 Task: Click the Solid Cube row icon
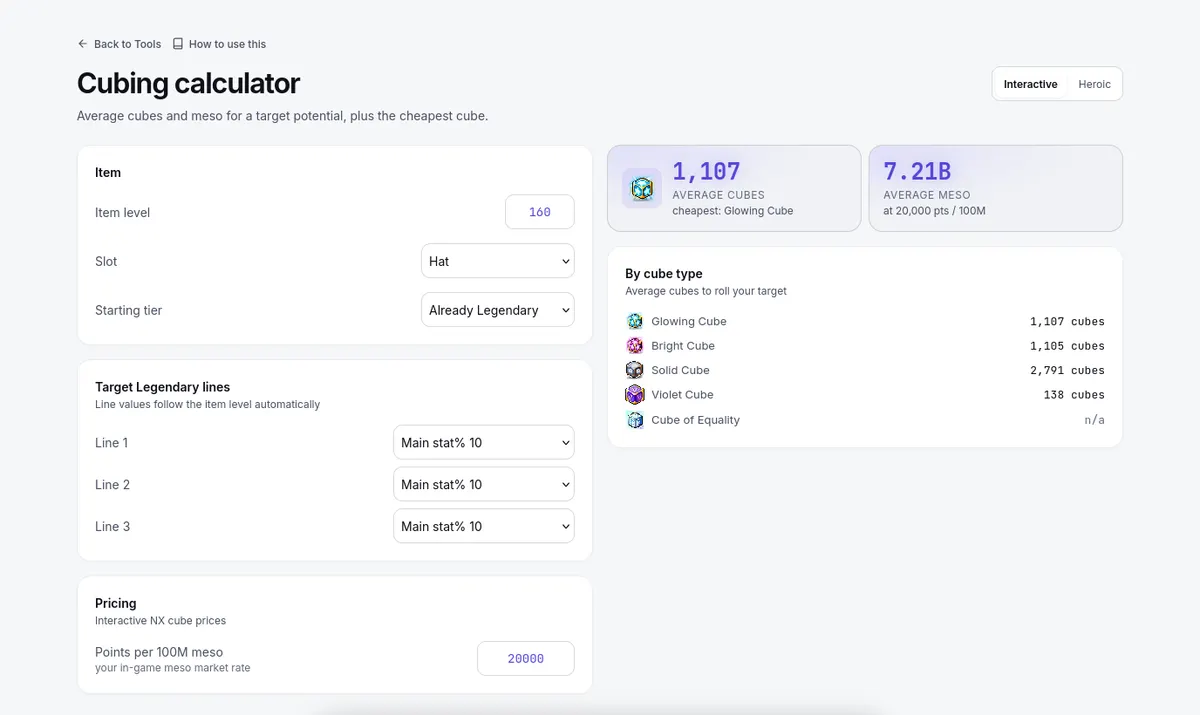click(634, 370)
